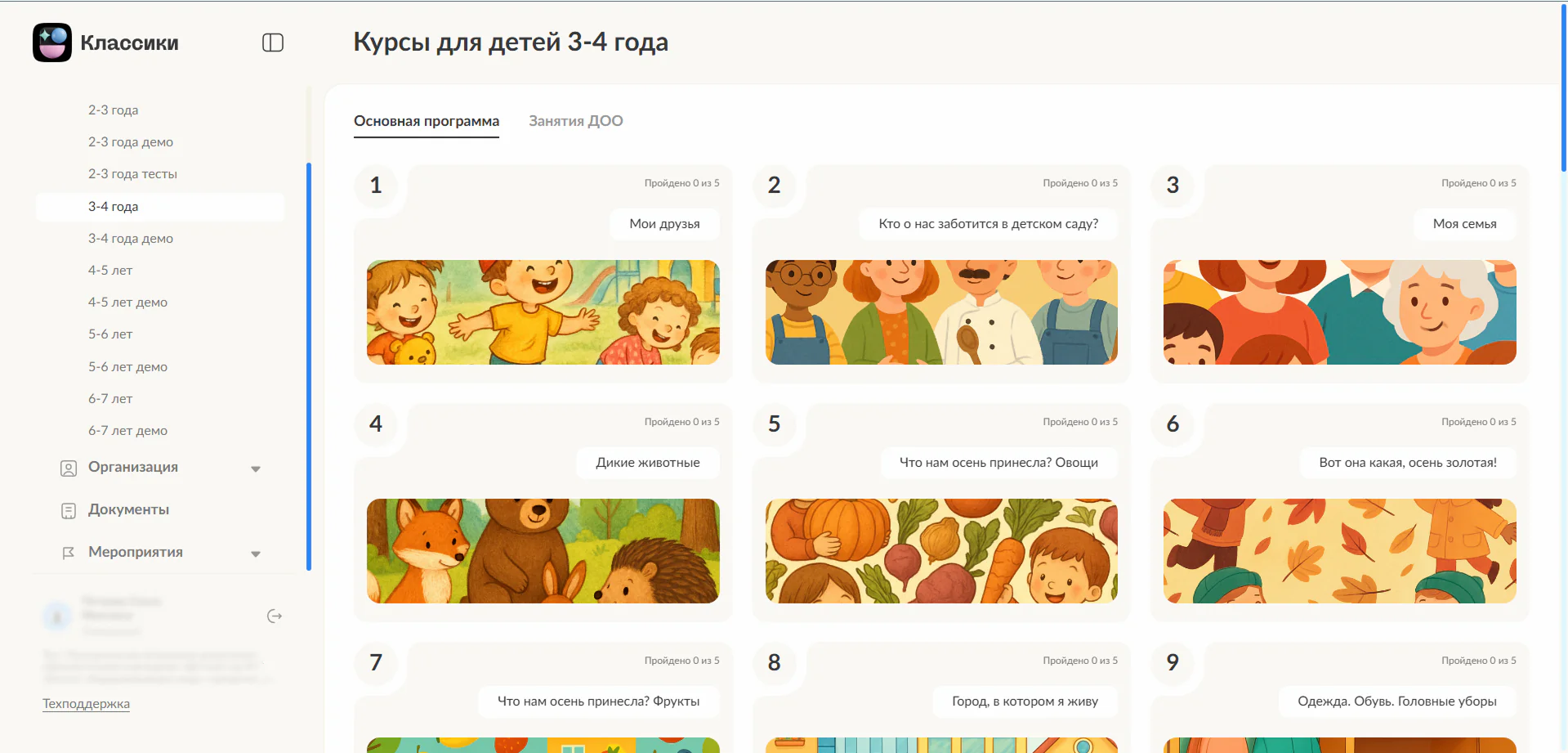Click the page vertical scrollbar
1568x753 pixels.
click(1564, 86)
